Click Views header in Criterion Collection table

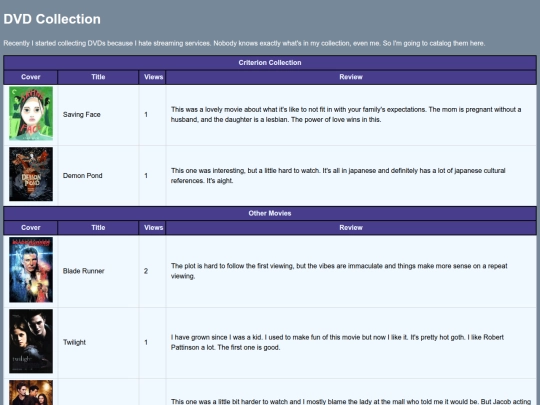coord(153,77)
